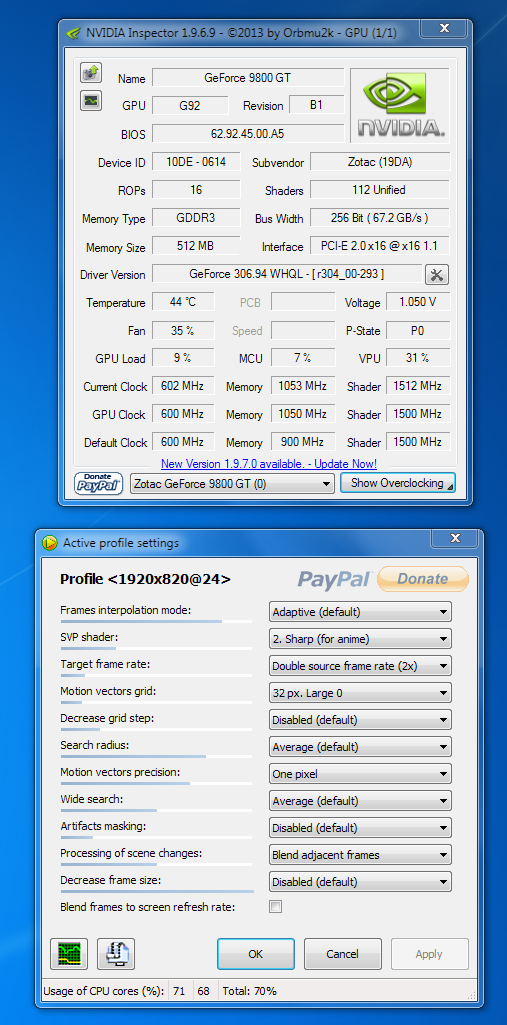
Task: Click the Apply button
Action: coord(429,954)
